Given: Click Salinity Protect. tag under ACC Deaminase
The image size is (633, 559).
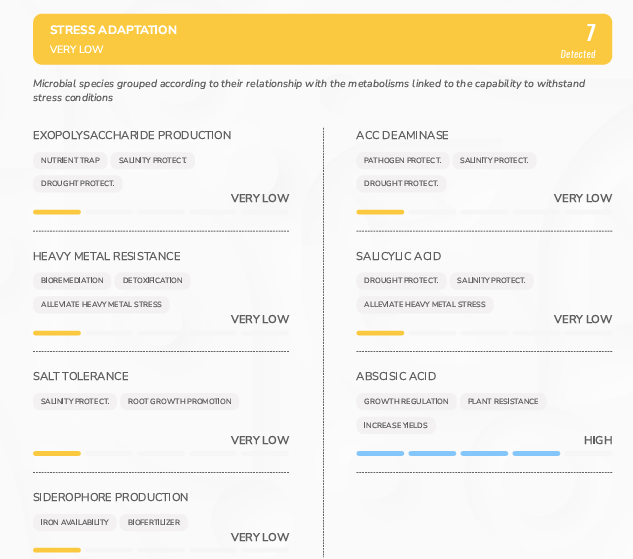Looking at the screenshot, I should pyautogui.click(x=494, y=160).
